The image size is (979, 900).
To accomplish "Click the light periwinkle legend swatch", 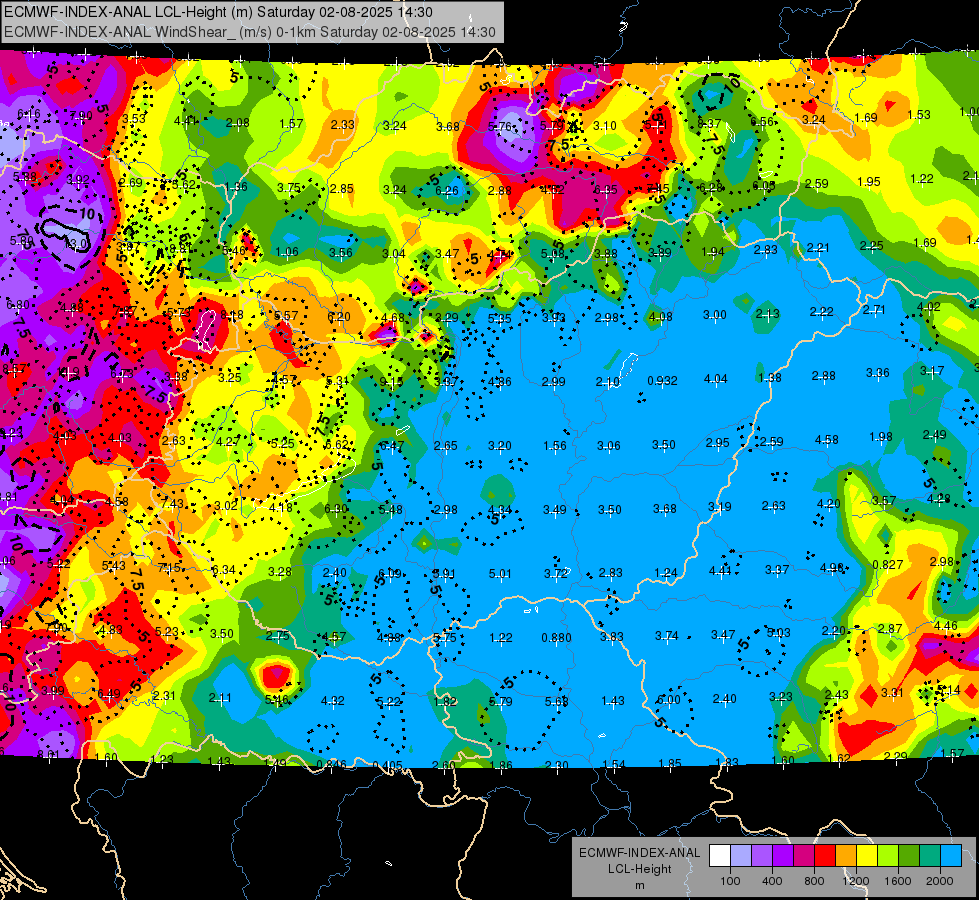I will point(741,856).
